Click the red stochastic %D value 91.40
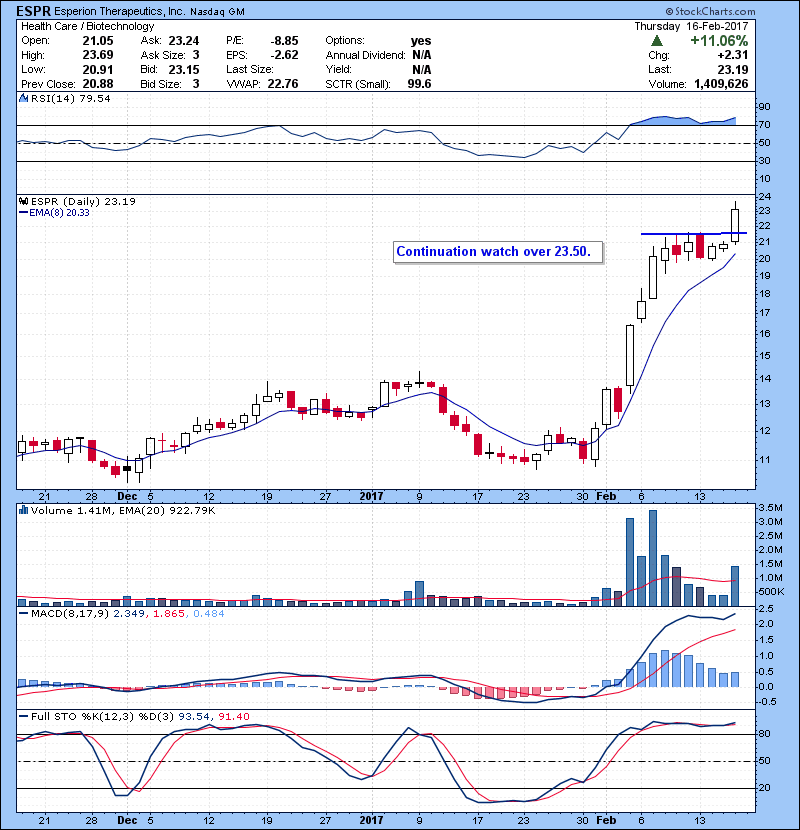 point(233,716)
